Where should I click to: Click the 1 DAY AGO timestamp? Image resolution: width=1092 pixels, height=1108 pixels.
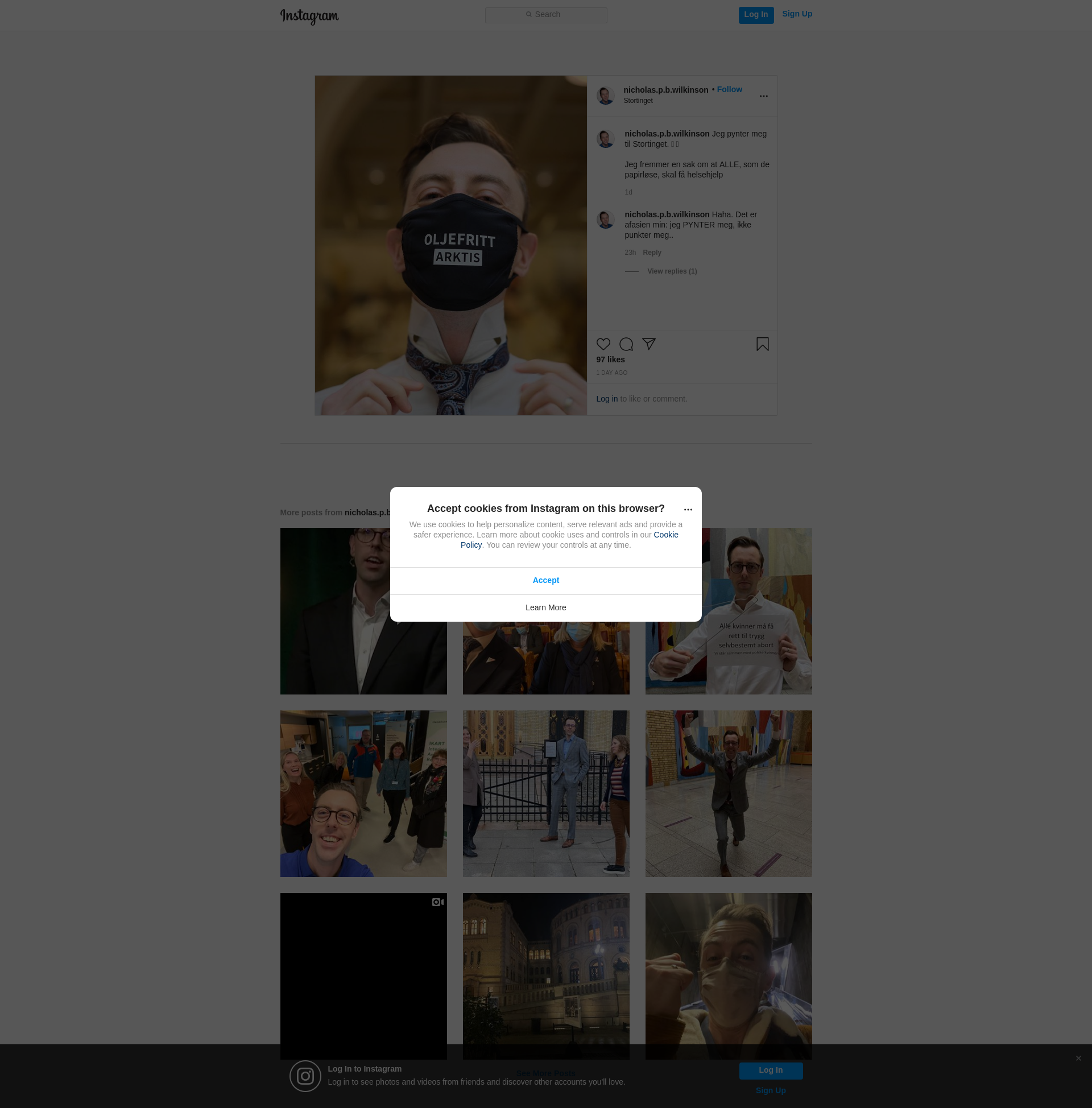pyautogui.click(x=611, y=373)
